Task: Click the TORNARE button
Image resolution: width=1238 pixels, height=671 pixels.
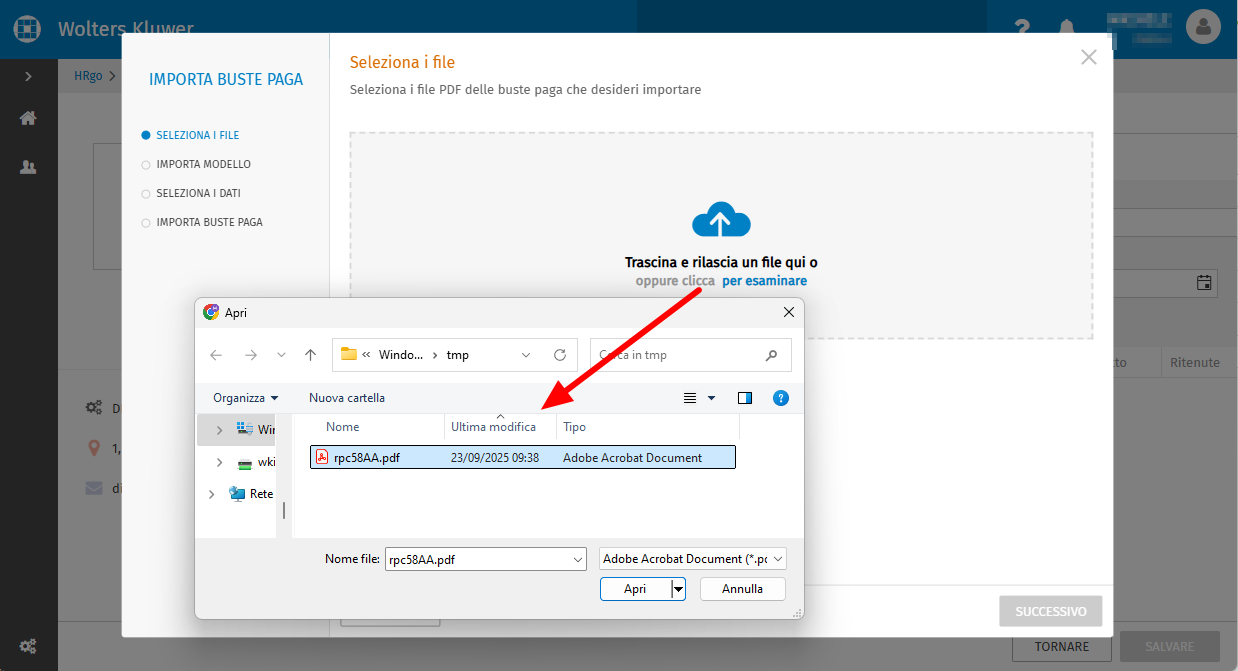Action: point(1062,646)
